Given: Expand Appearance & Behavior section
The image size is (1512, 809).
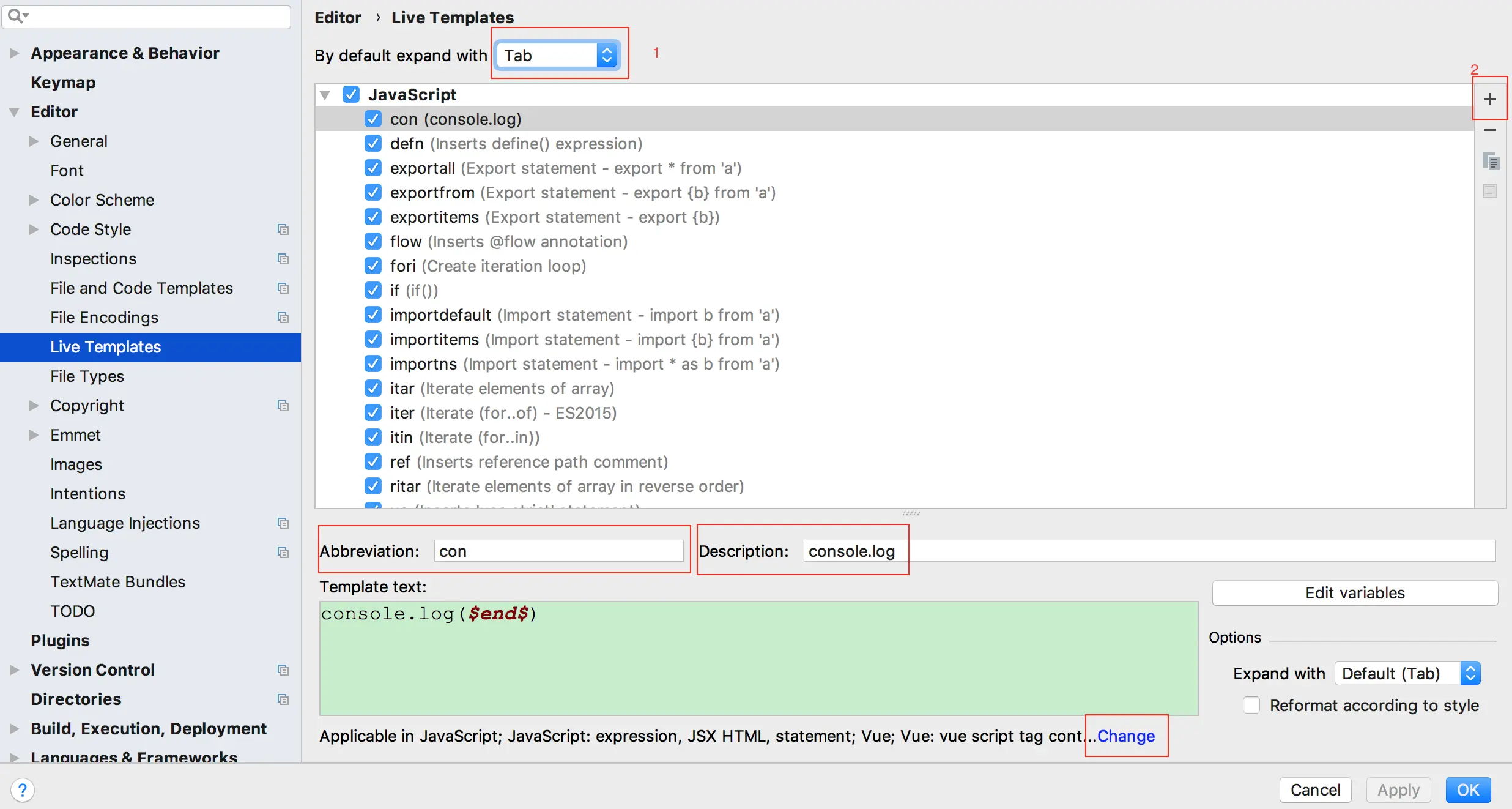Looking at the screenshot, I should click(x=14, y=53).
